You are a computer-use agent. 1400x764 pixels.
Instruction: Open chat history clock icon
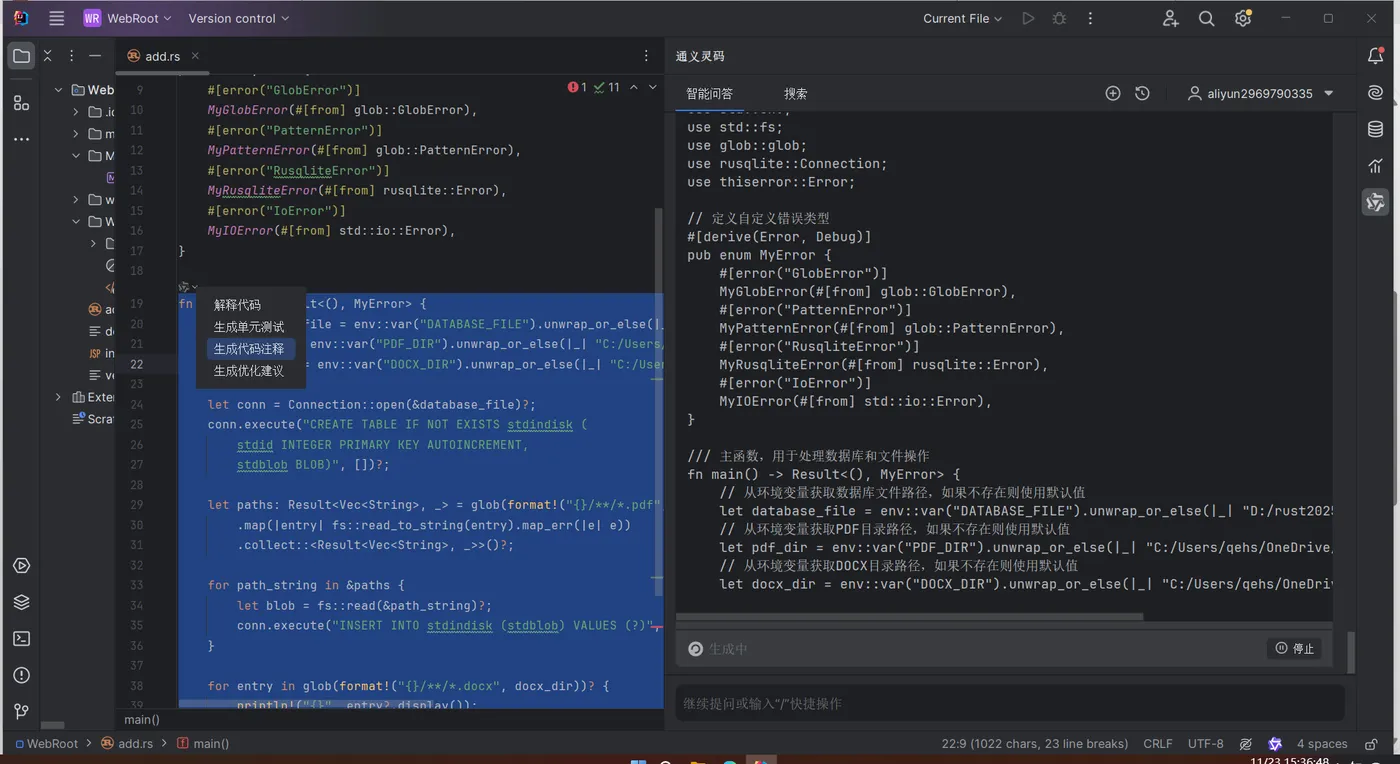click(x=1142, y=93)
